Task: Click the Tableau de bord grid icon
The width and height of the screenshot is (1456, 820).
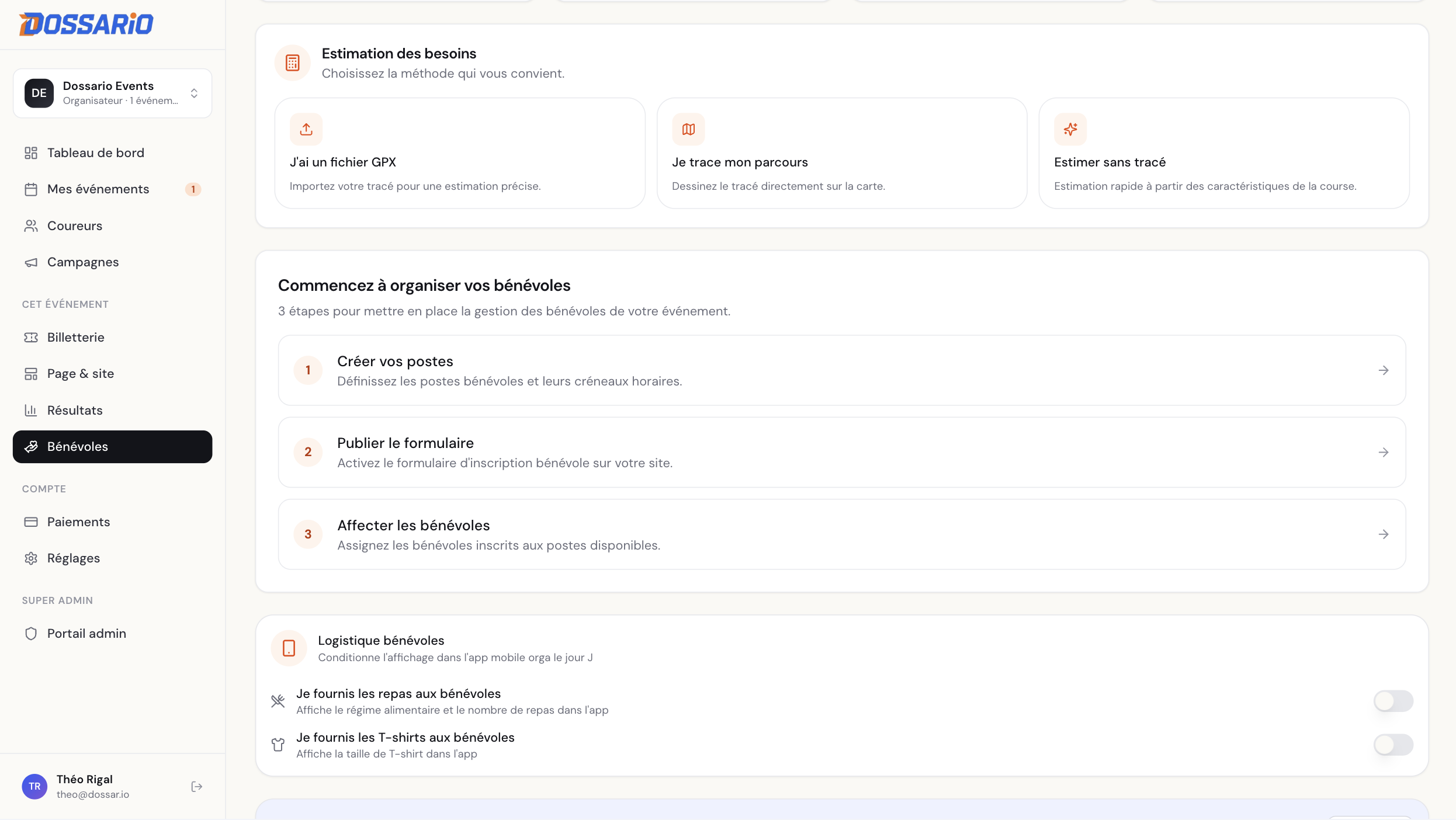Action: pos(31,153)
